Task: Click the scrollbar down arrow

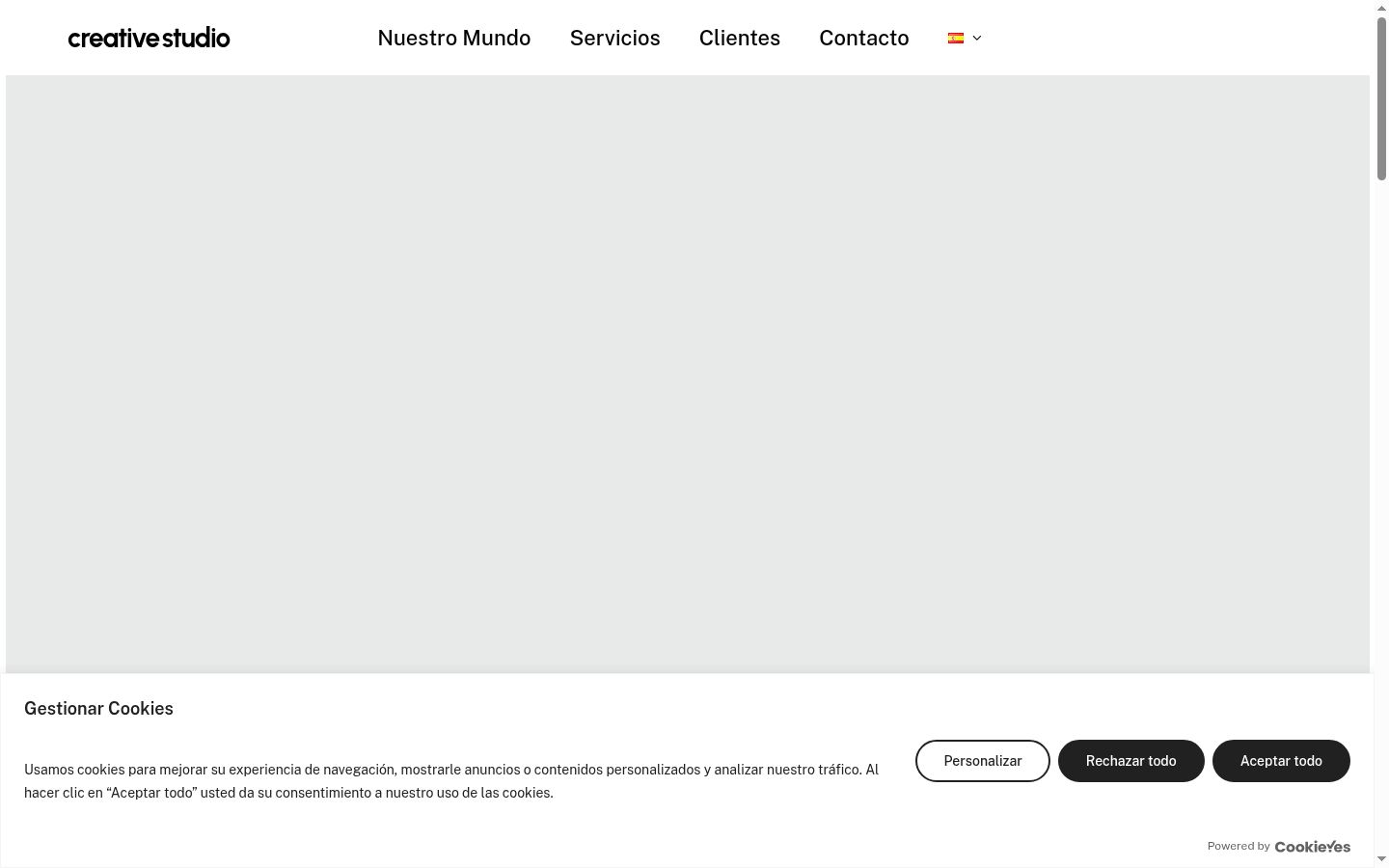Action: click(1381, 859)
